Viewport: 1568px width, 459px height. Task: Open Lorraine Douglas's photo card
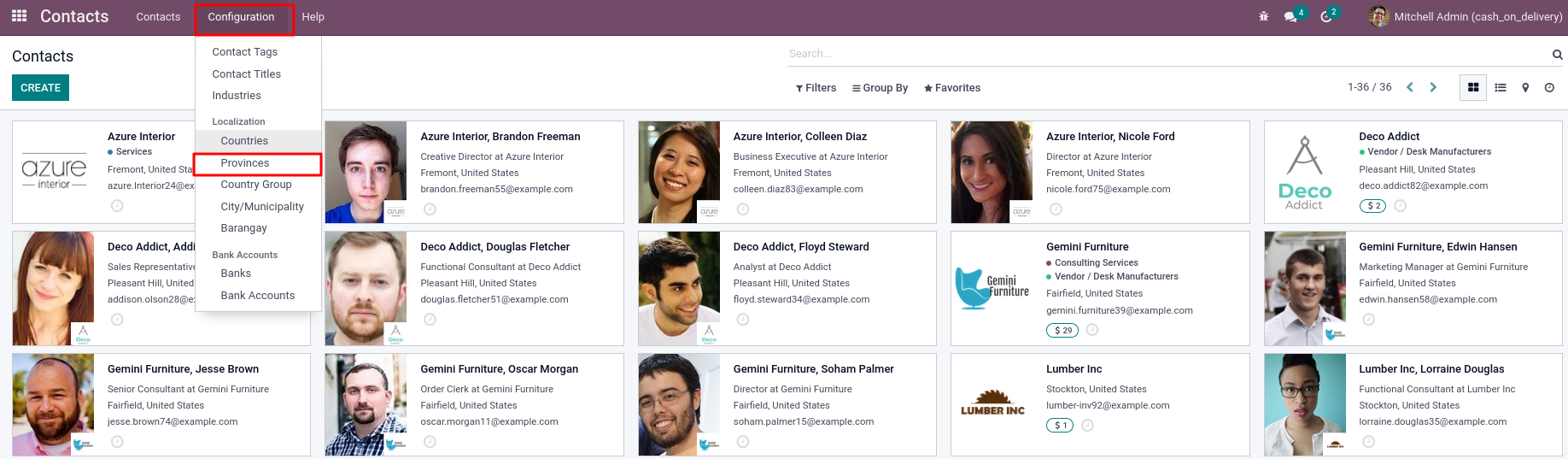point(1305,404)
